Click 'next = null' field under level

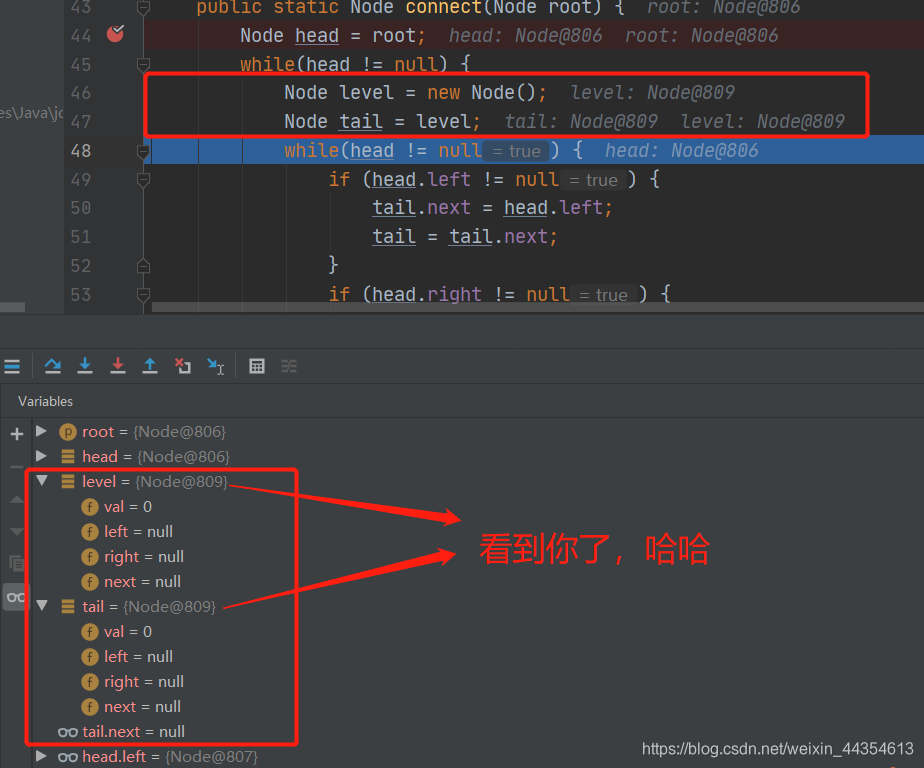[131, 582]
